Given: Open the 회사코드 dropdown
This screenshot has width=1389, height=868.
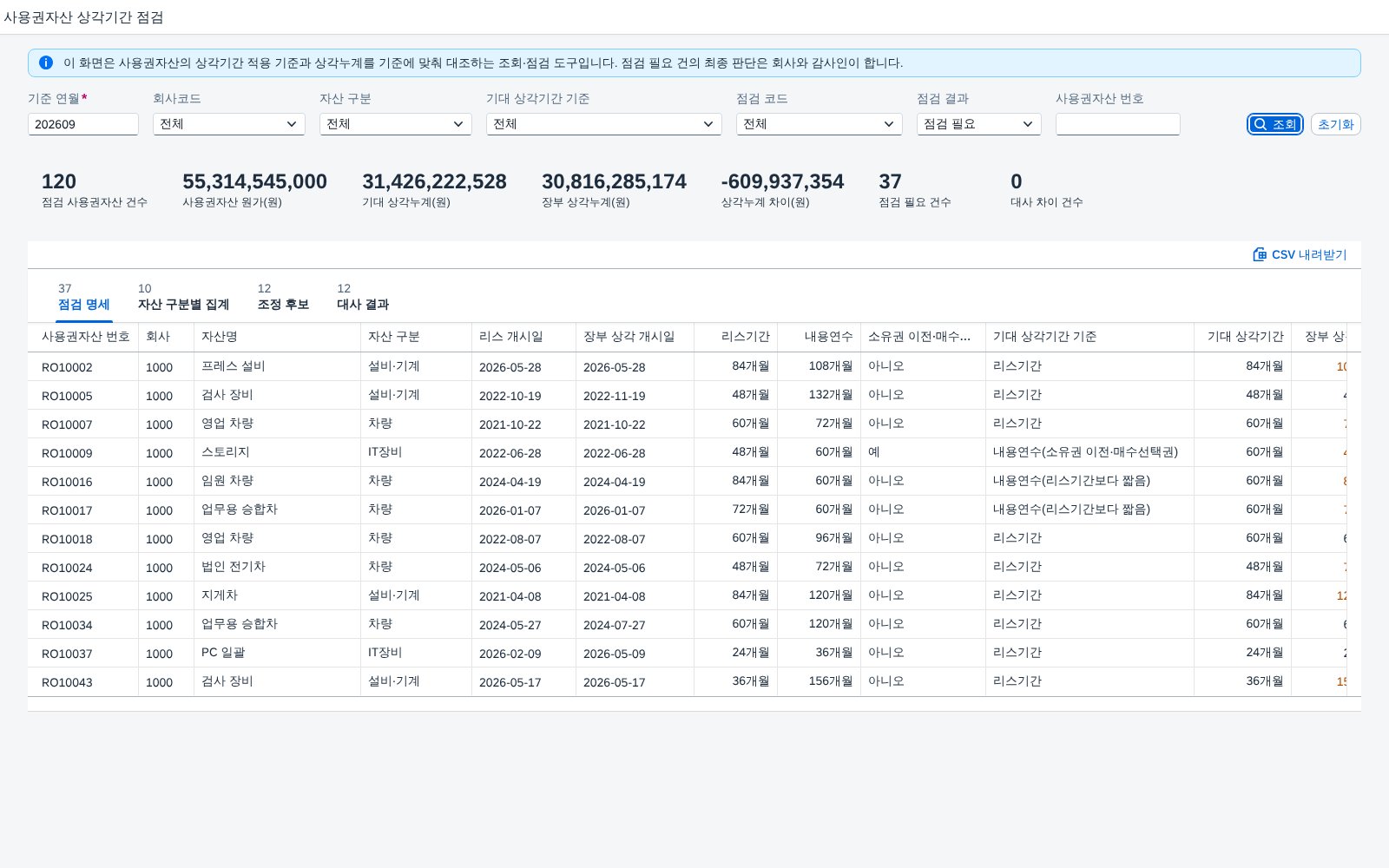Looking at the screenshot, I should pyautogui.click(x=229, y=124).
